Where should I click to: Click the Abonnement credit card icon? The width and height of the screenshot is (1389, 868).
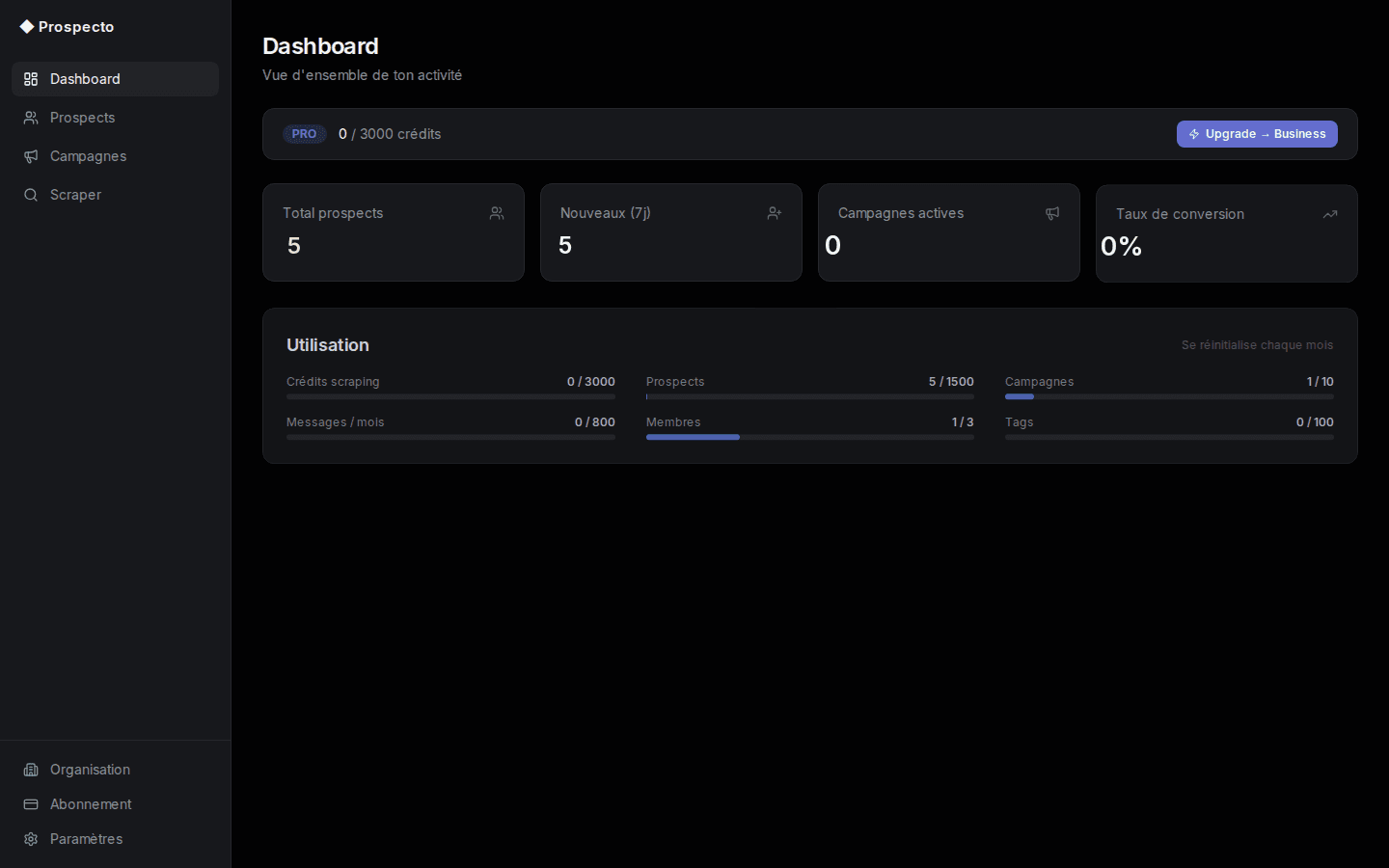point(31,804)
